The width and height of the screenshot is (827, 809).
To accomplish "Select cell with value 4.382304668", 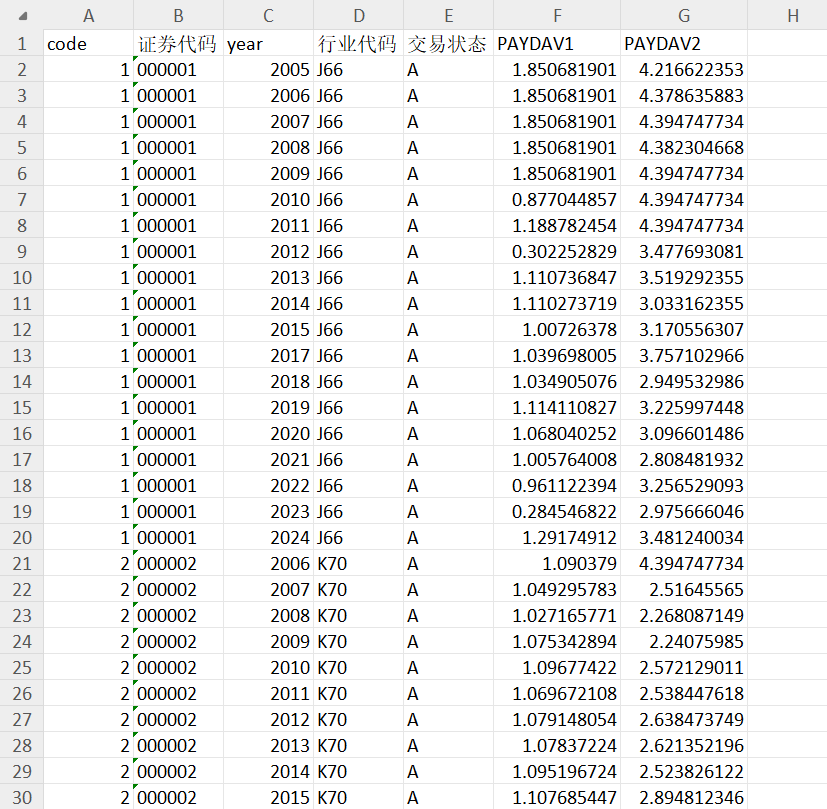I will pyautogui.click(x=684, y=147).
